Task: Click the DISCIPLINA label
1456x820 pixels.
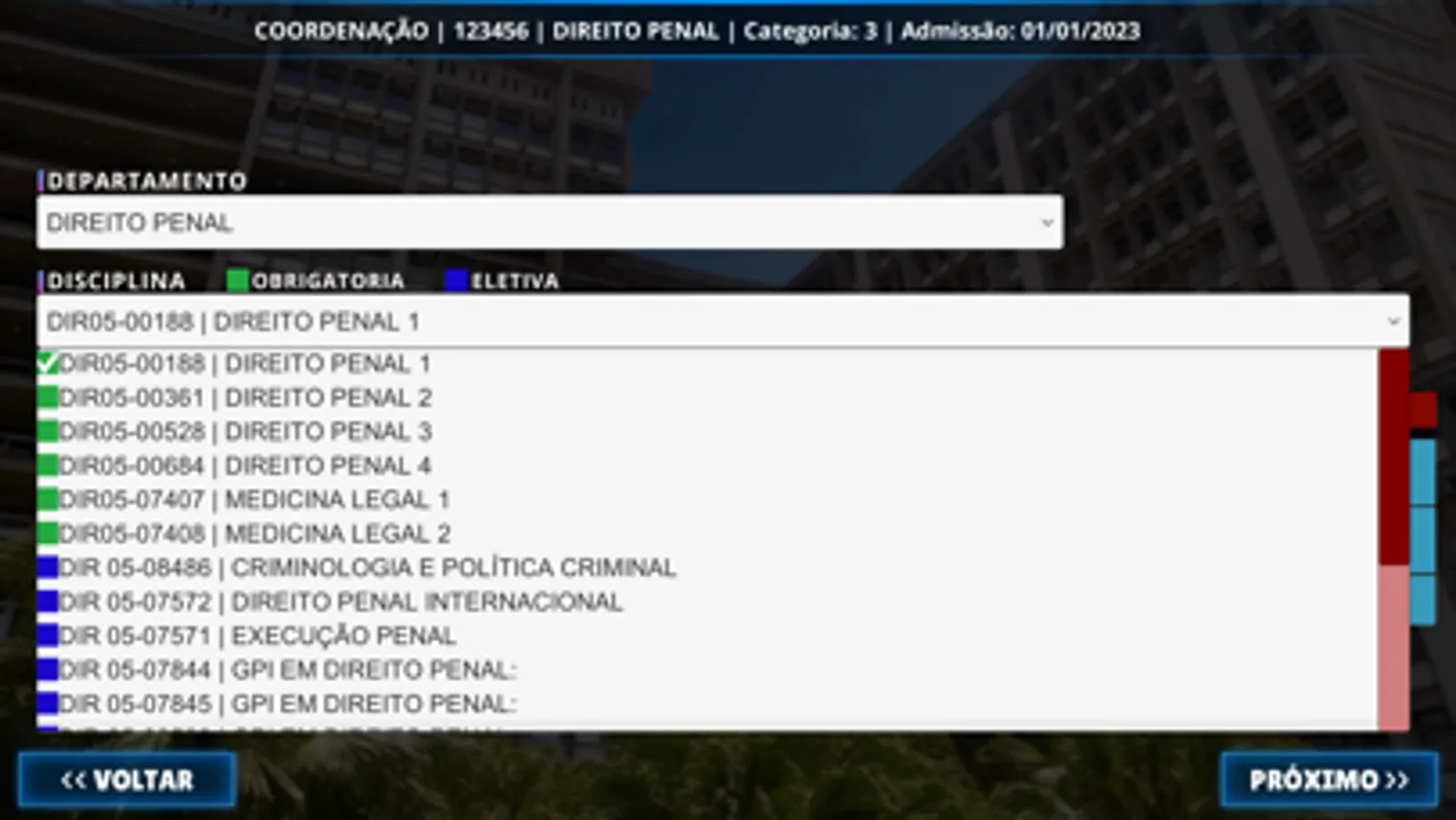Action: [116, 281]
